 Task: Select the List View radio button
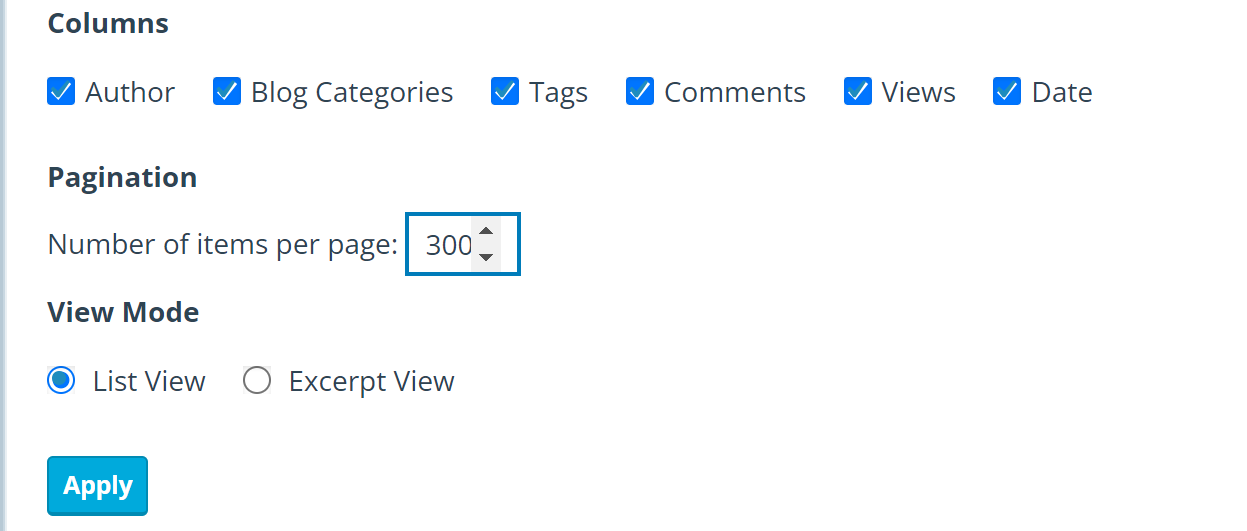pyautogui.click(x=61, y=381)
